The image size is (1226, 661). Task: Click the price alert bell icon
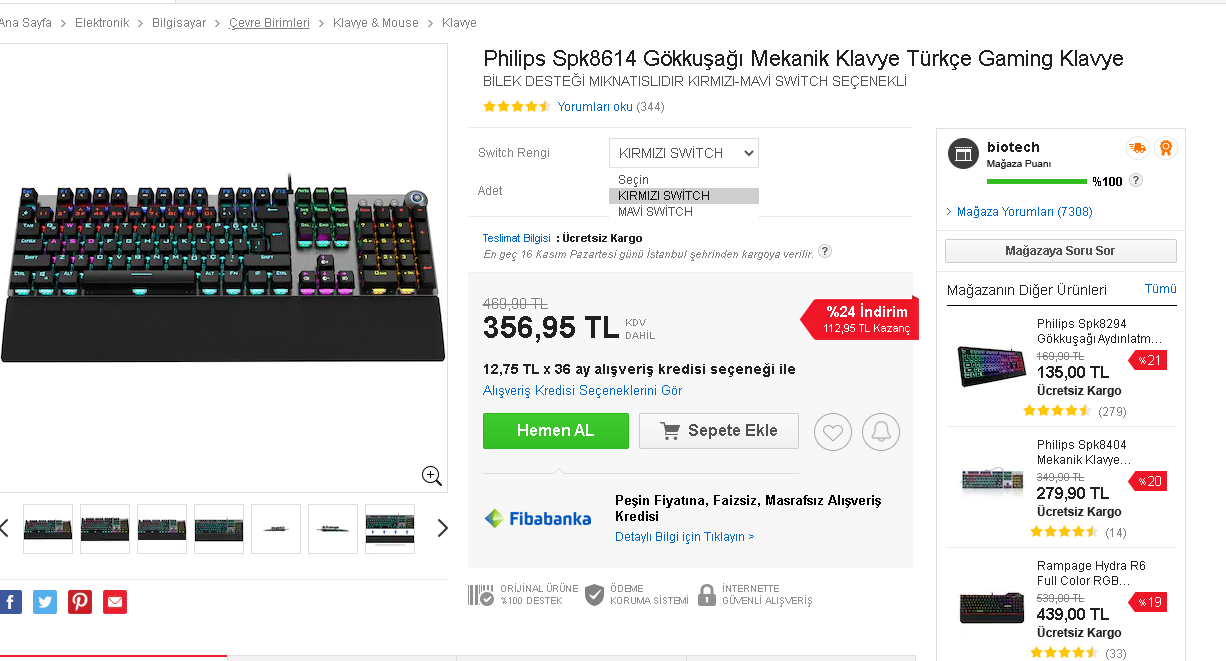coord(881,432)
